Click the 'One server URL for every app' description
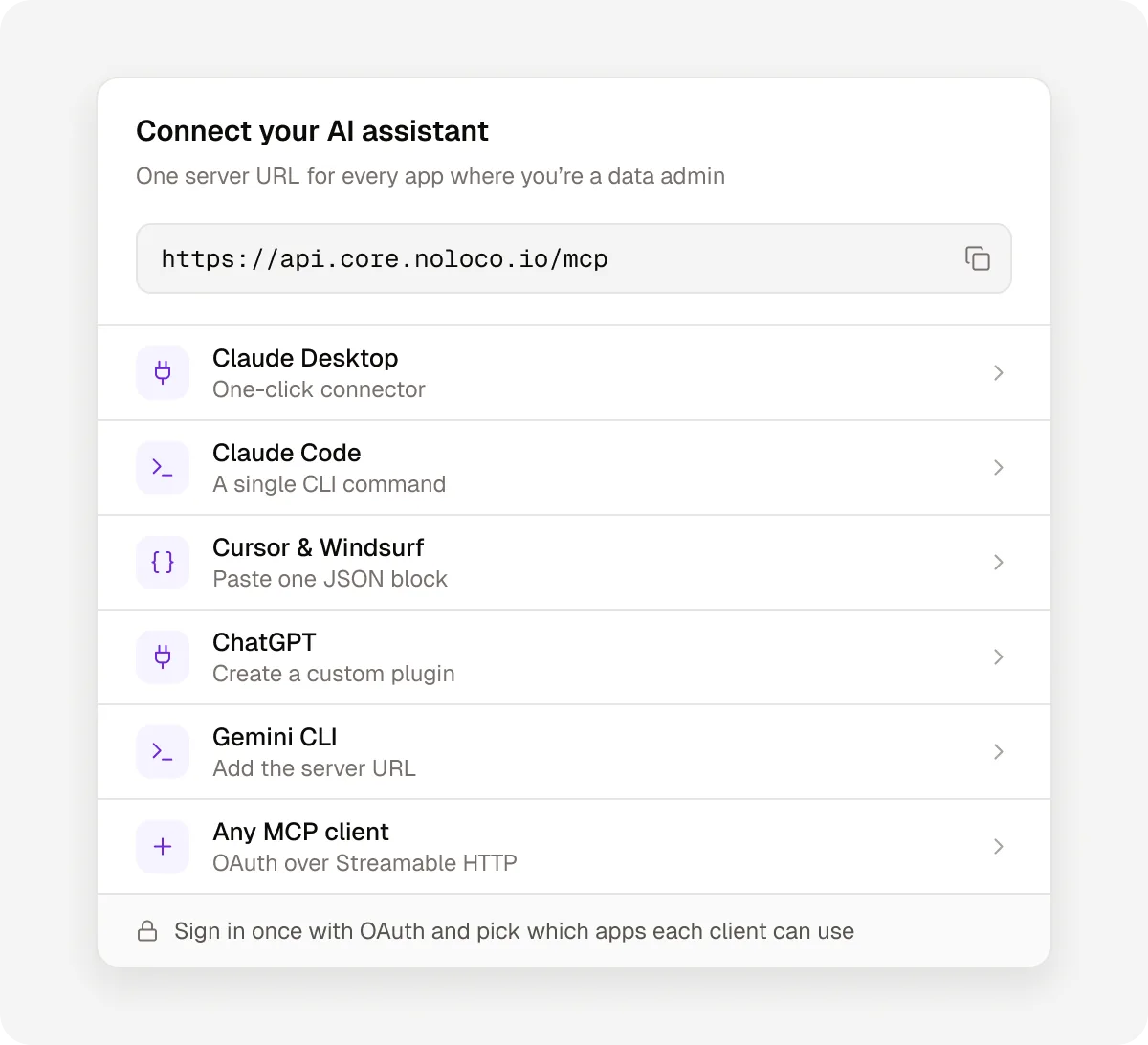 pyautogui.click(x=430, y=176)
